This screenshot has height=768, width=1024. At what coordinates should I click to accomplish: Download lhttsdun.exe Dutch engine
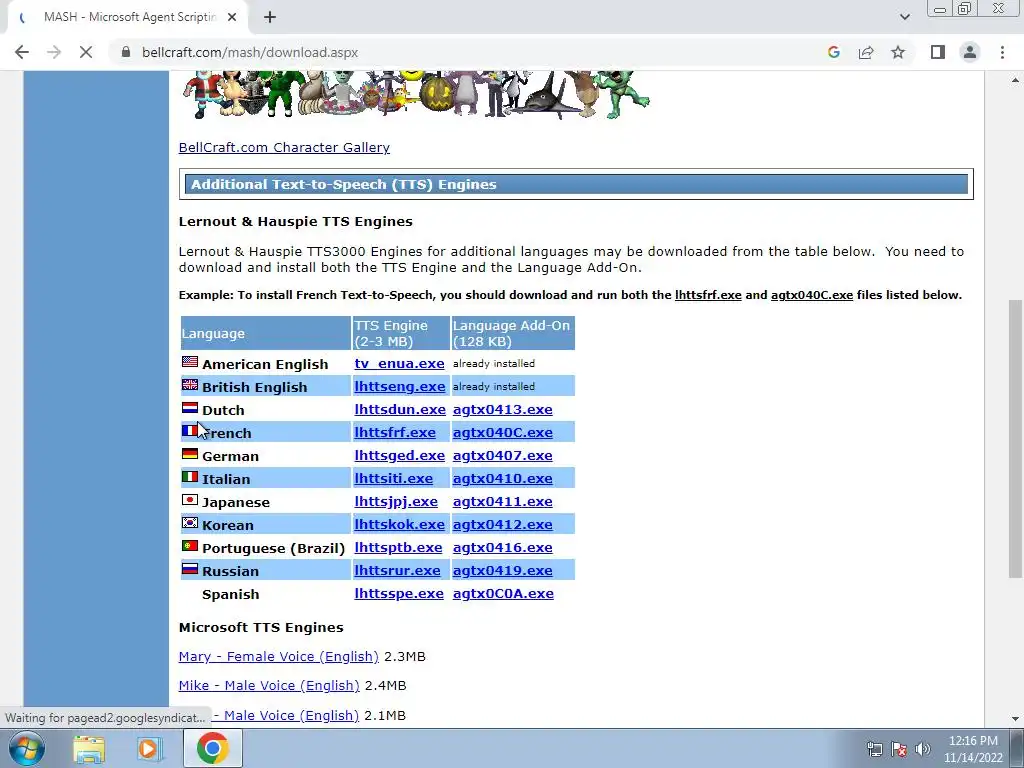(400, 409)
